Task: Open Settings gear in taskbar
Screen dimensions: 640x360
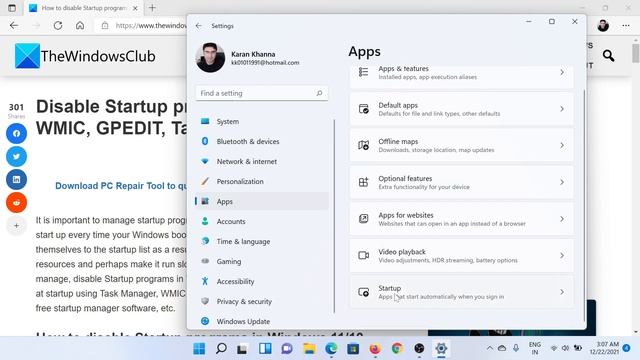Action: click(441, 349)
